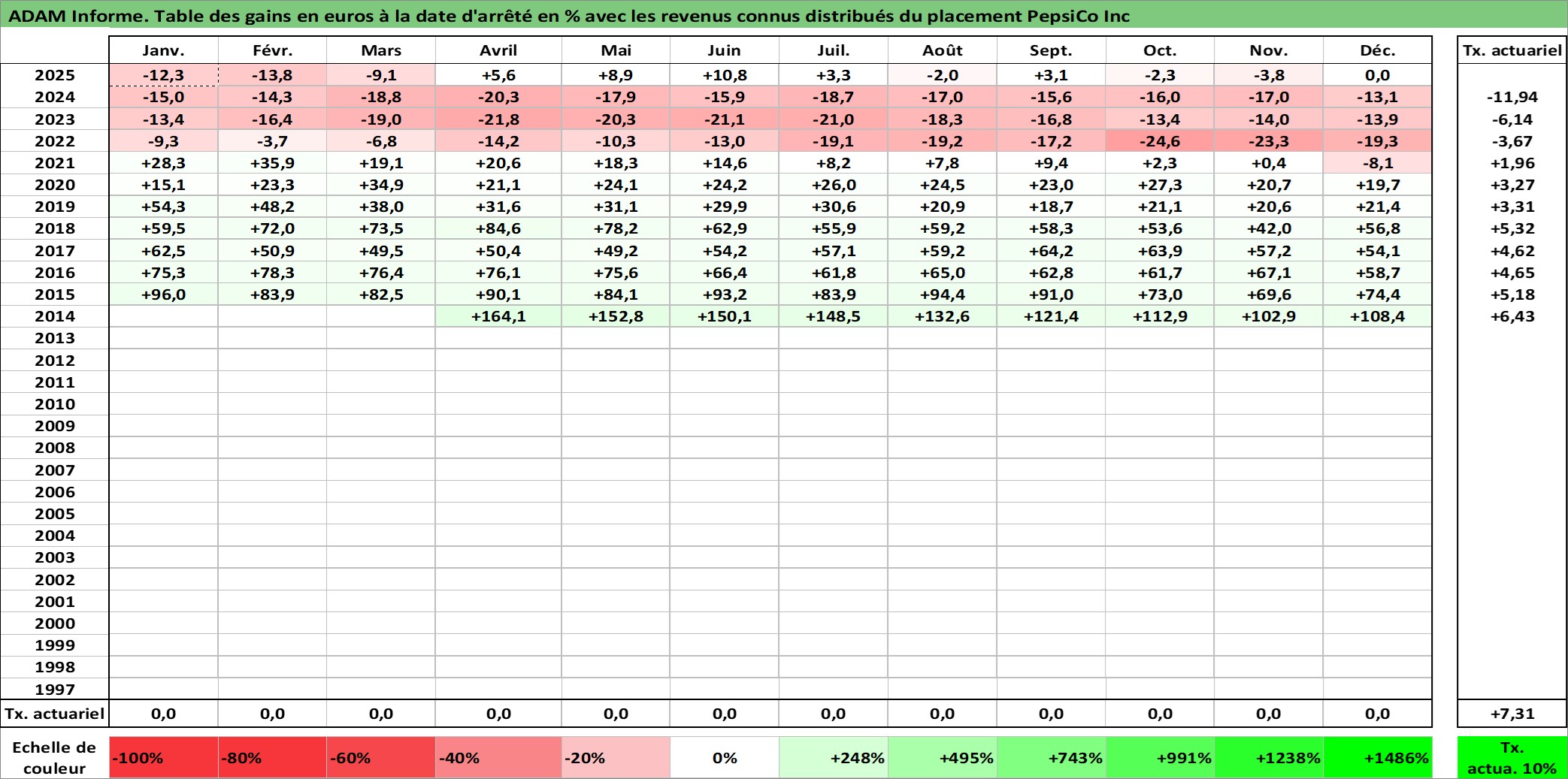The image size is (1568, 779).
Task: Select the 1997 row label
Action: click(x=55, y=689)
